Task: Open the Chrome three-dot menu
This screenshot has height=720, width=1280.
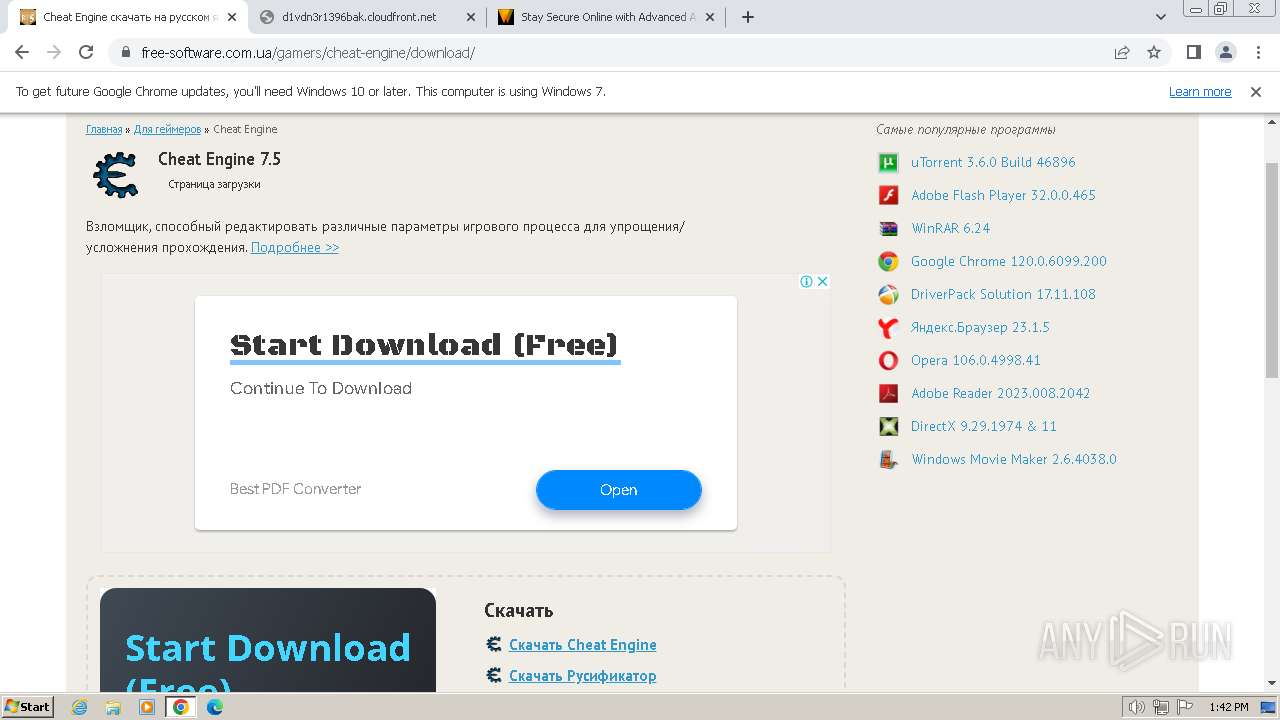Action: 1256,52
